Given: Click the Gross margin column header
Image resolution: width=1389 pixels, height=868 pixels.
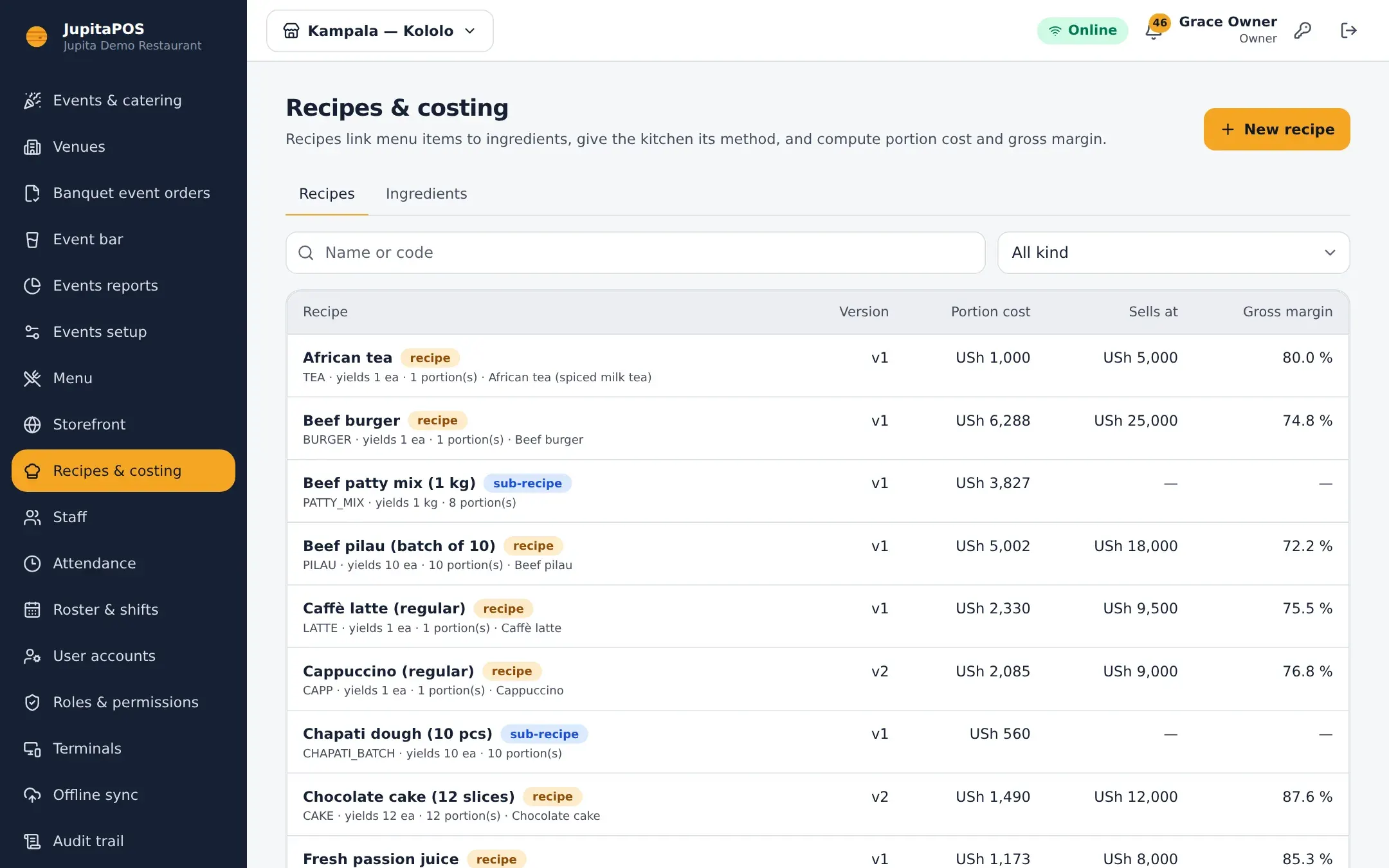Looking at the screenshot, I should point(1287,312).
